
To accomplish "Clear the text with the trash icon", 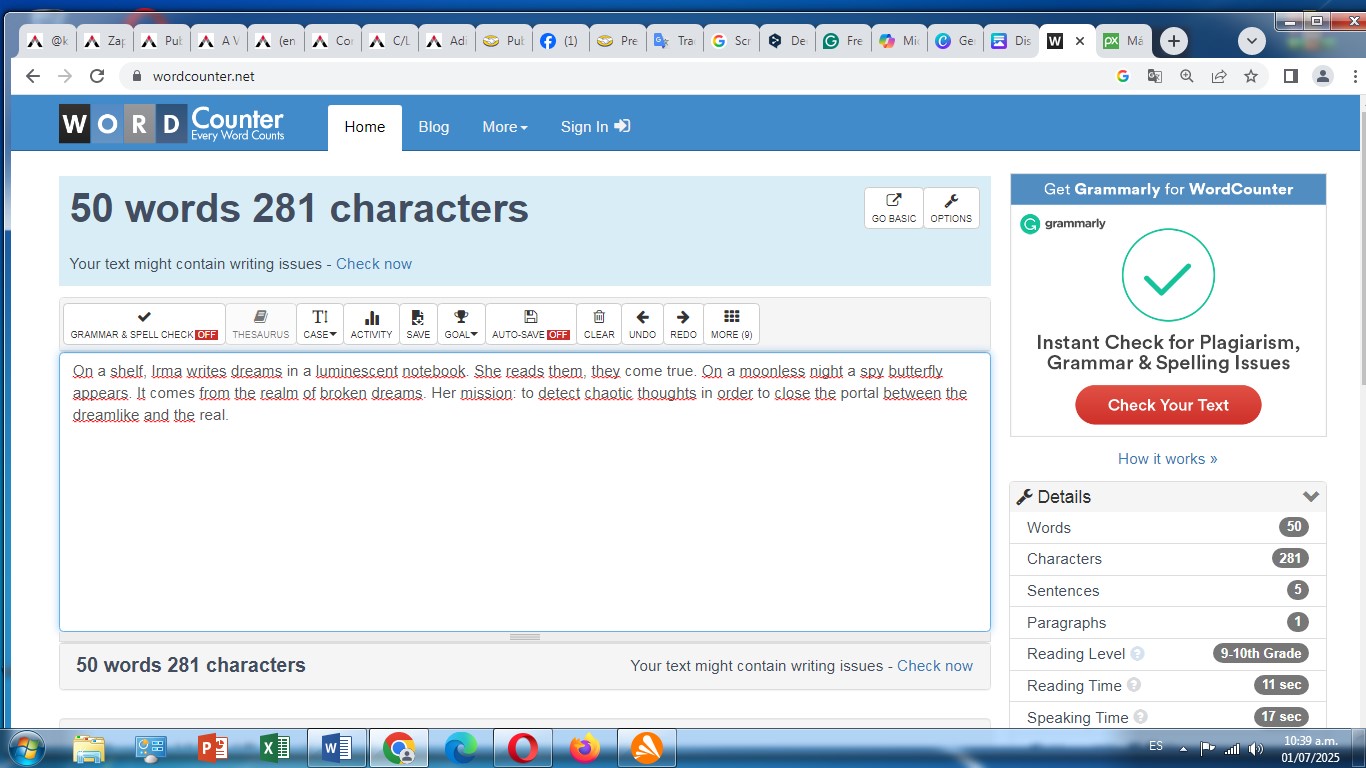I will coord(599,324).
